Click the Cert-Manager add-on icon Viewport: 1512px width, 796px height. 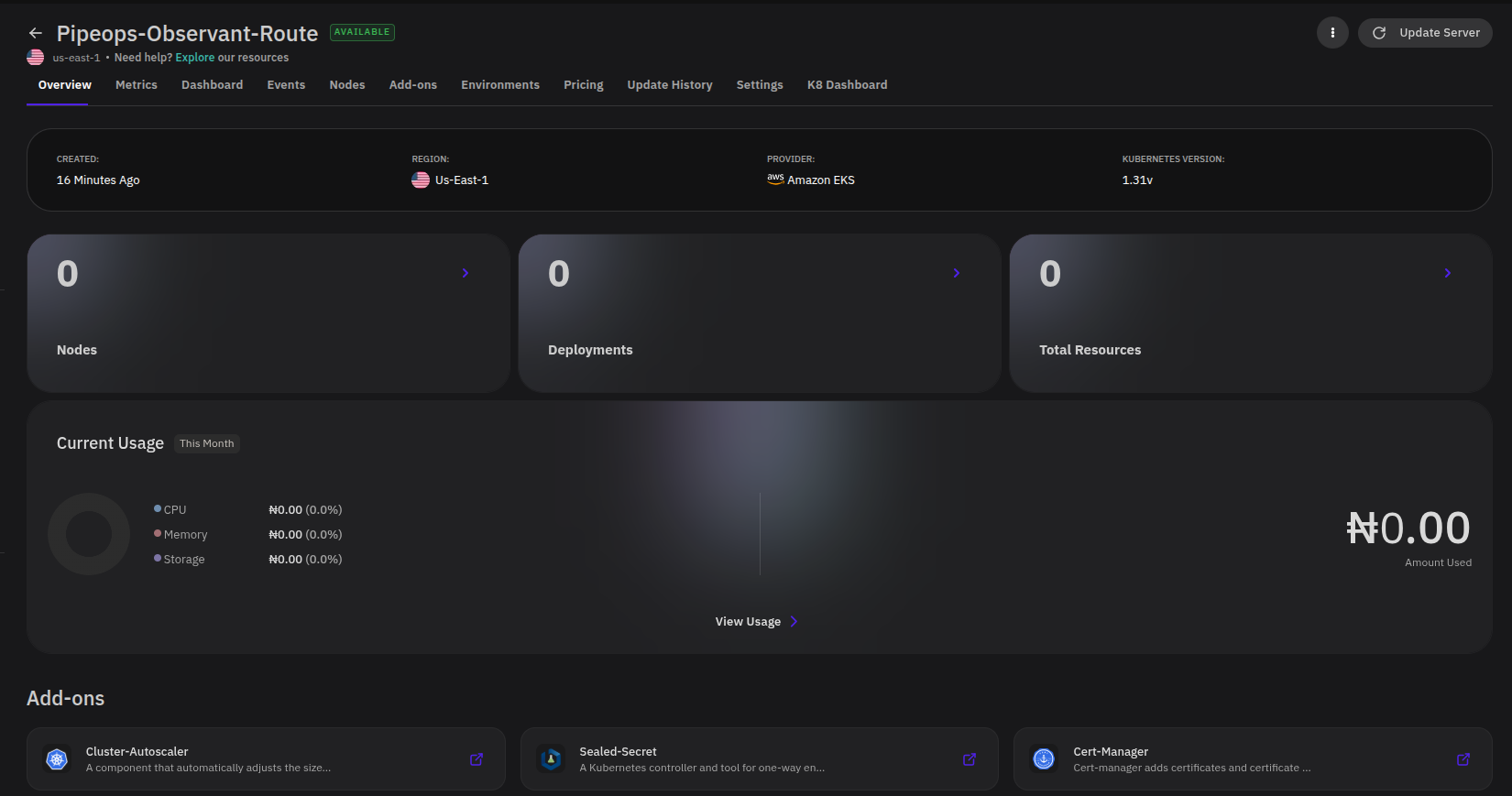click(1044, 759)
